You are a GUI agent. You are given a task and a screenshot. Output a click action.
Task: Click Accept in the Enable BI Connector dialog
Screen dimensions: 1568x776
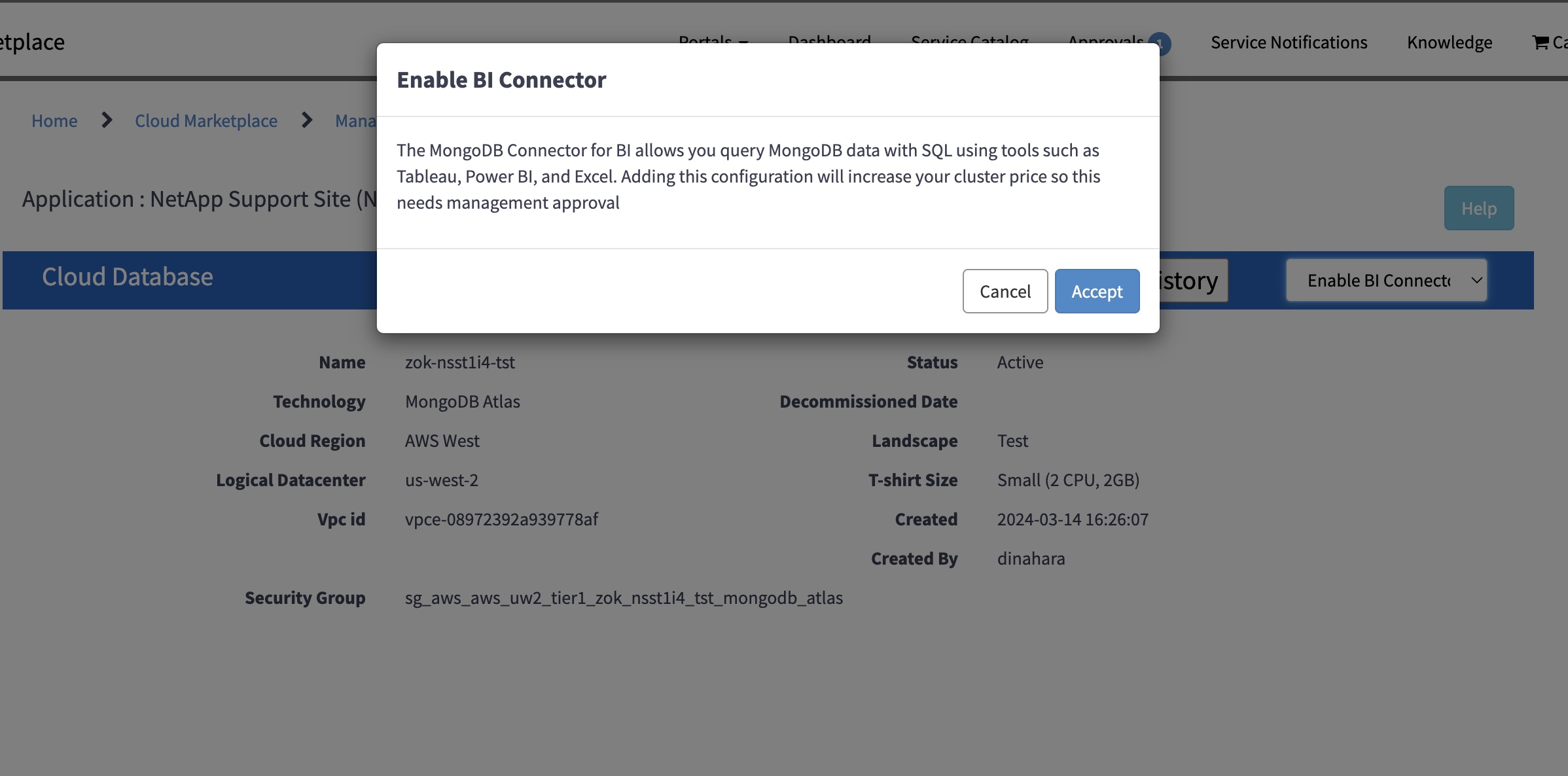(x=1097, y=291)
